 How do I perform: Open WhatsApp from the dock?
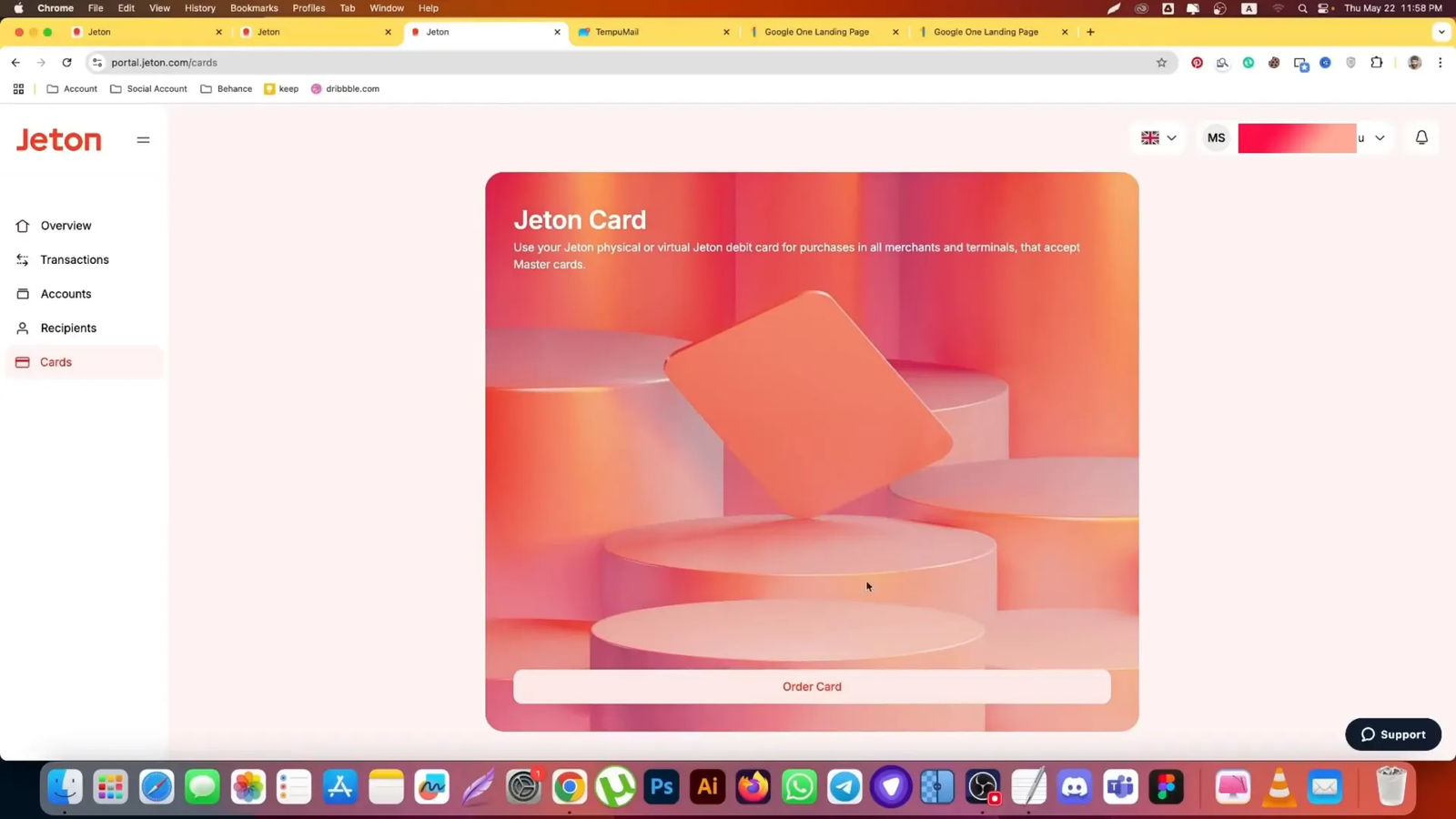799,787
